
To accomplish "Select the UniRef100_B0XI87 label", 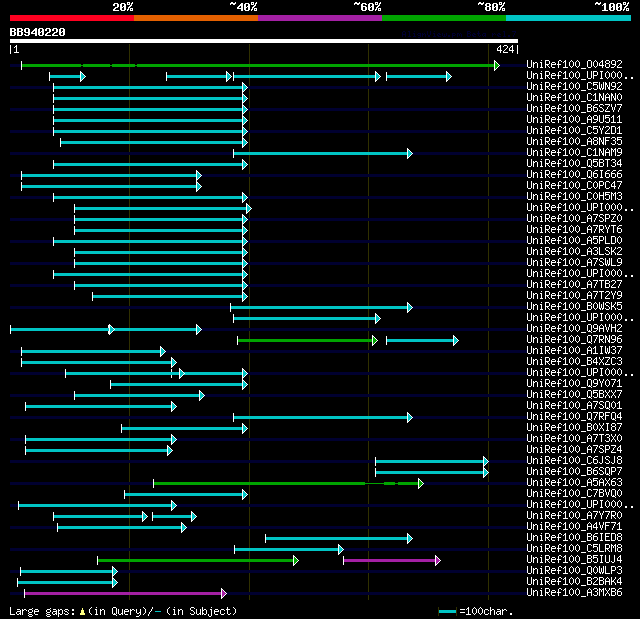I will 574,428.
